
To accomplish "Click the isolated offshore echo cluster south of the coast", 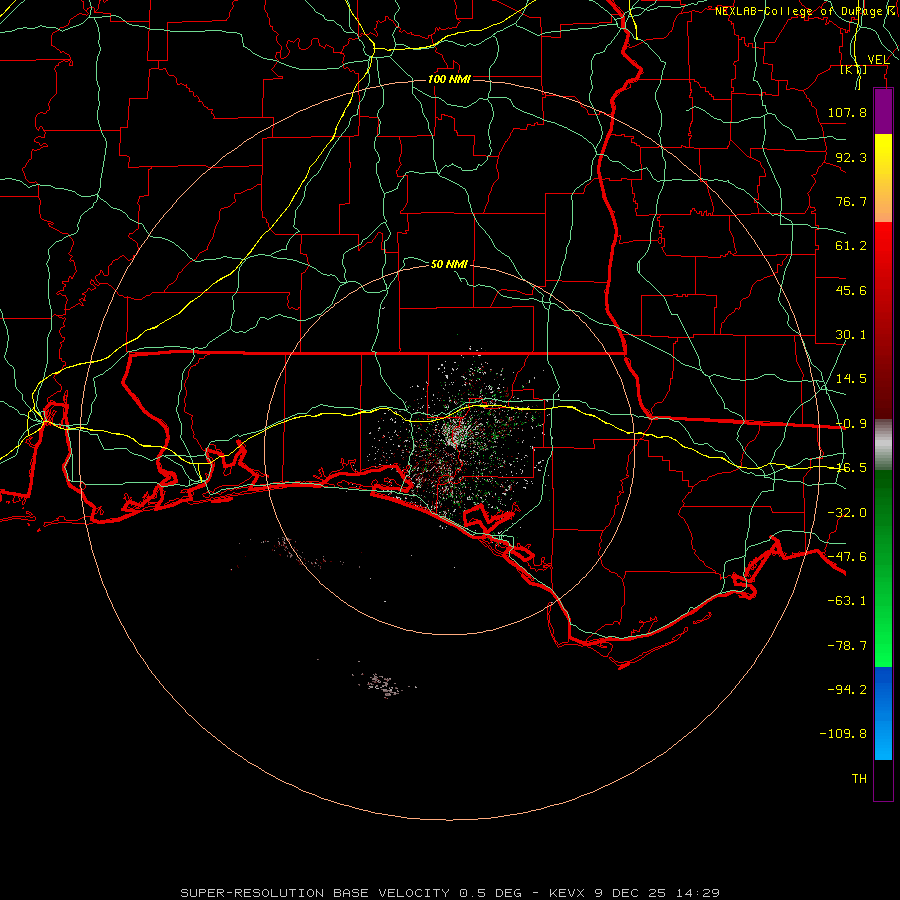I will [x=383, y=685].
